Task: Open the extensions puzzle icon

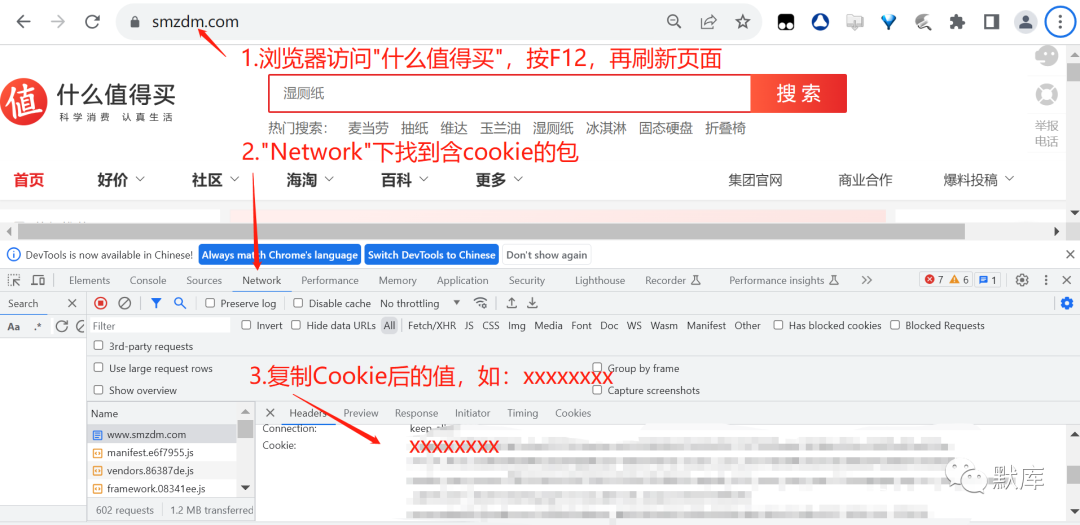Action: [957, 22]
